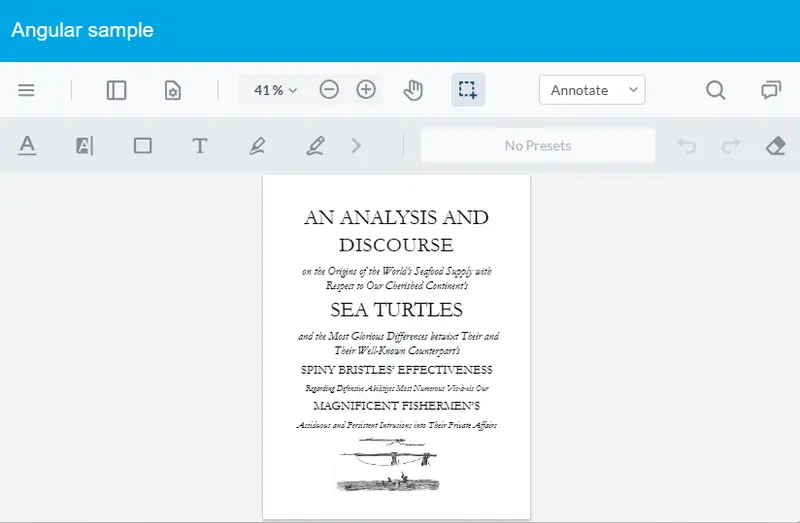Viewport: 800px width, 523px height.
Task: Undo the last annotation
Action: click(x=687, y=146)
